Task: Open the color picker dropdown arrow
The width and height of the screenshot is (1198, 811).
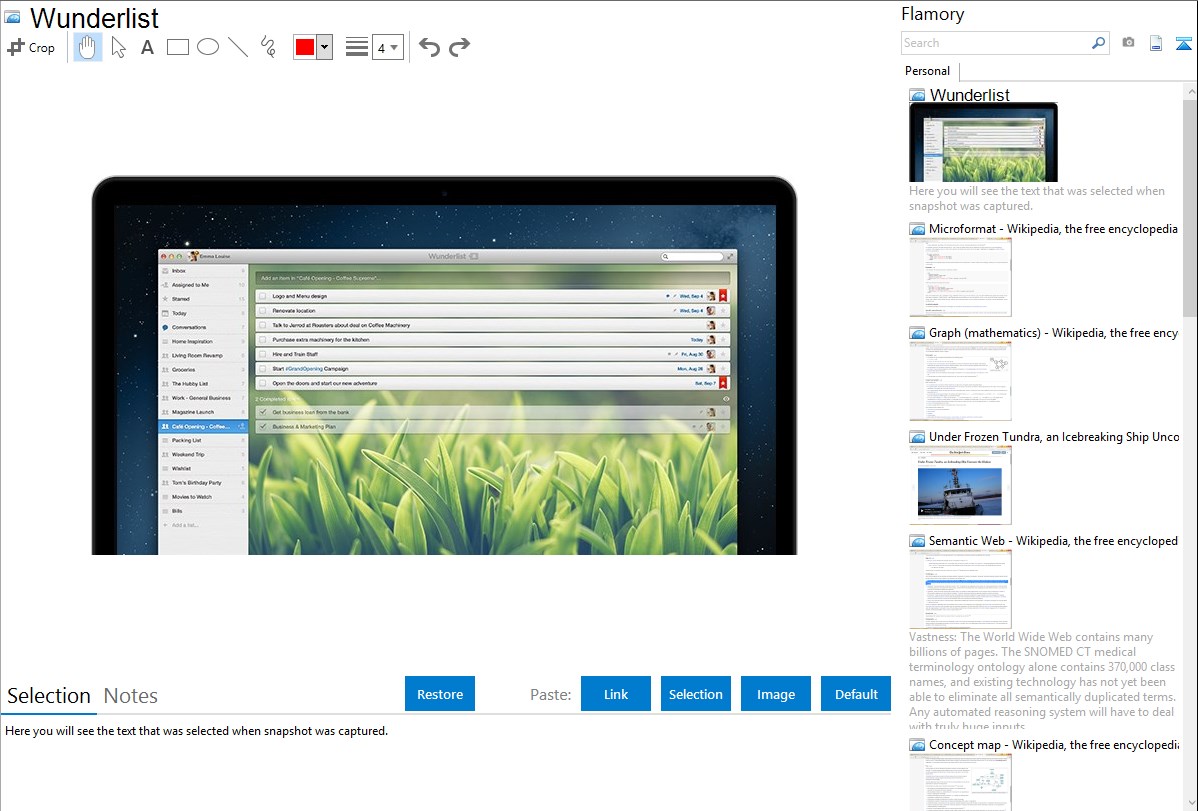Action: point(325,47)
